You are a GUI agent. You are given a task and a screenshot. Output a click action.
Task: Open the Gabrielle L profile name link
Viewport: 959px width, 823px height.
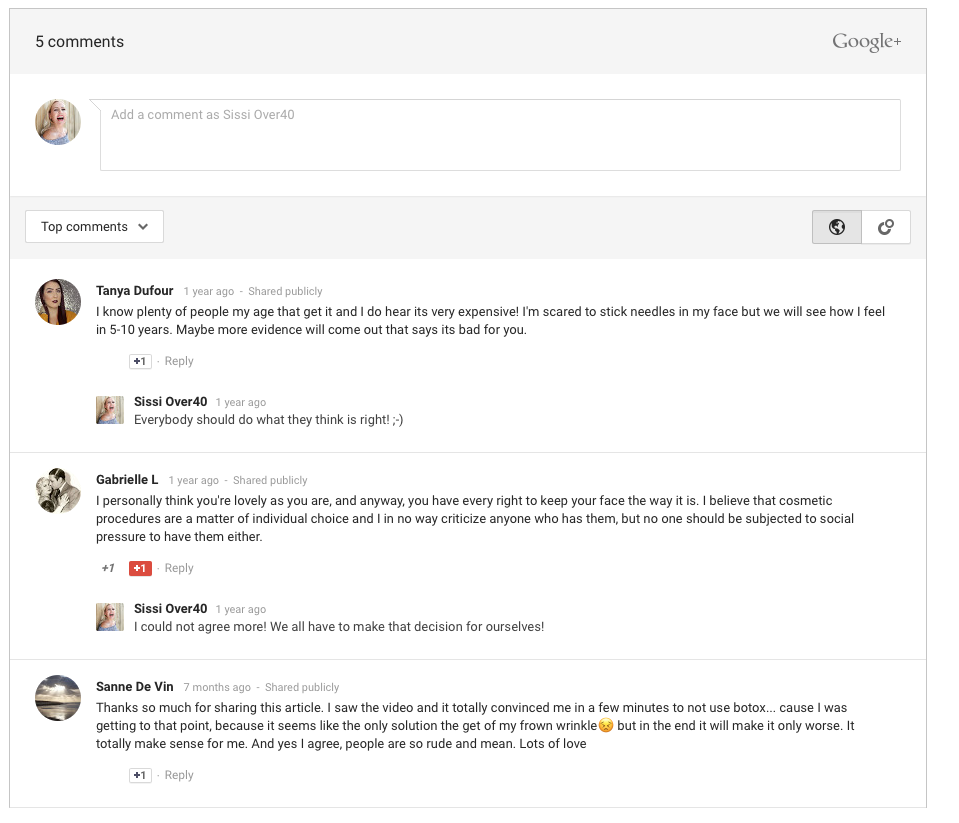(x=127, y=480)
